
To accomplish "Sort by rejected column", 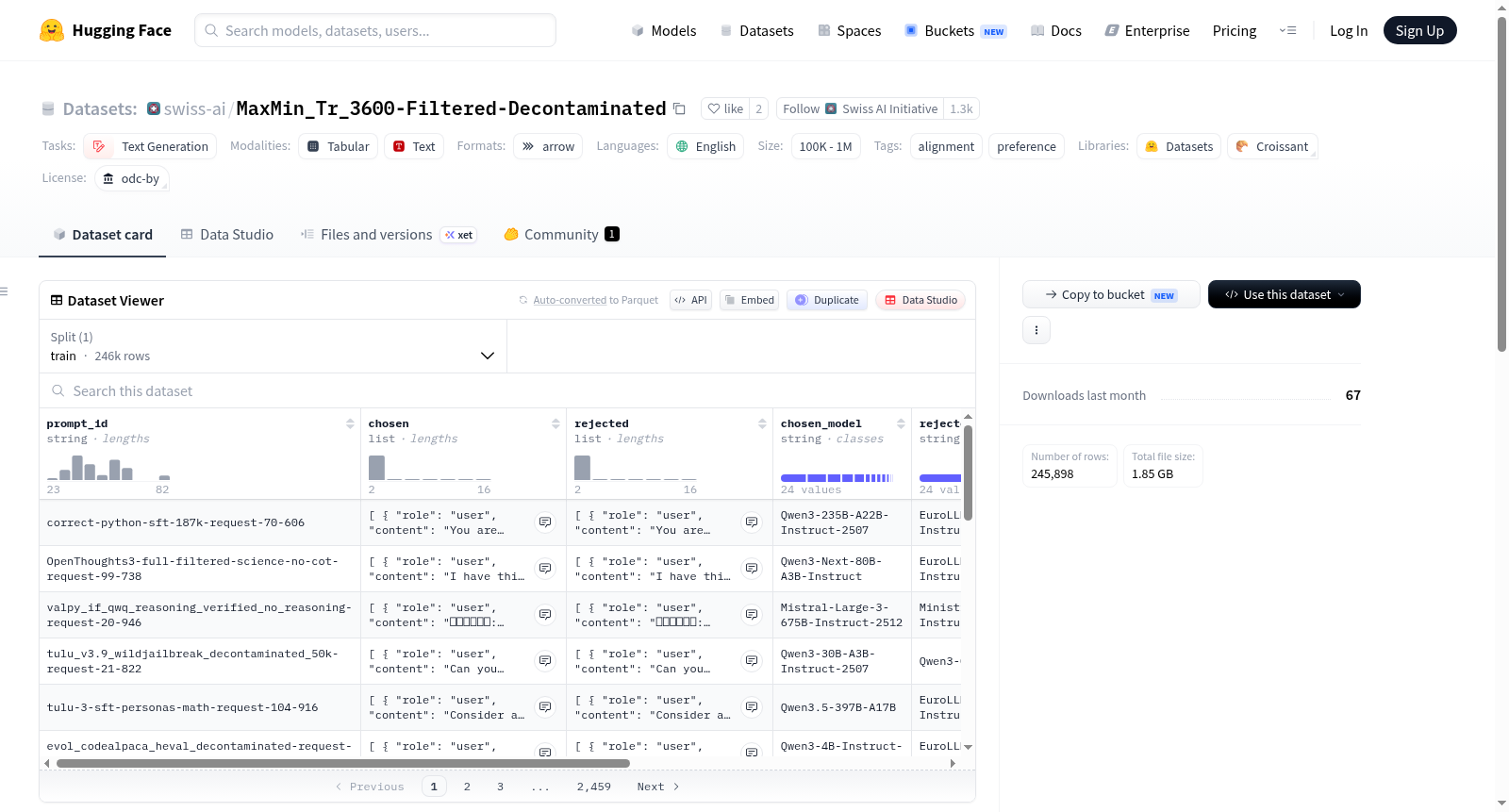I will tap(762, 424).
